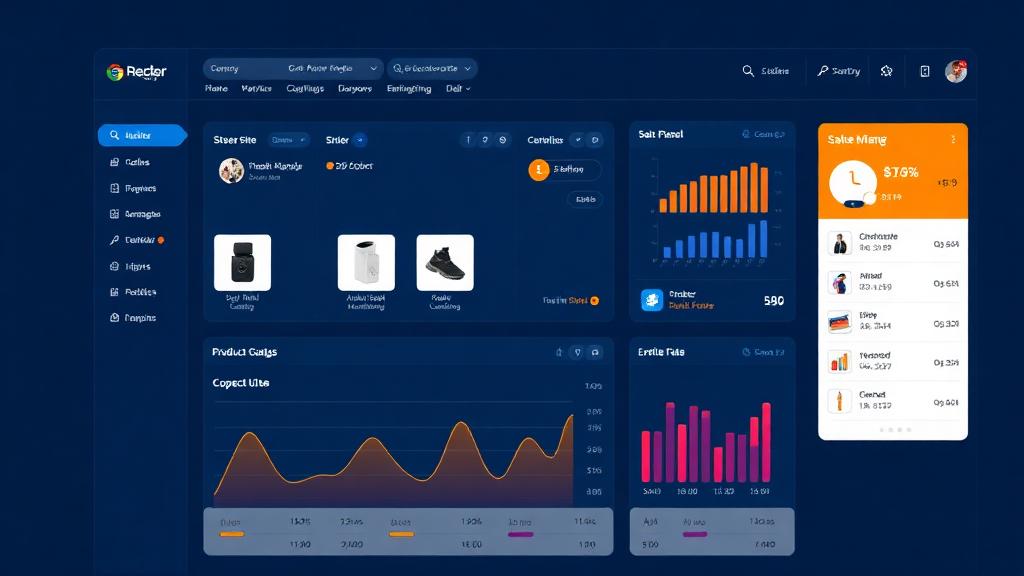This screenshot has width=1024, height=576.
Task: Open the messages icon near the profile avatar
Action: pos(923,71)
